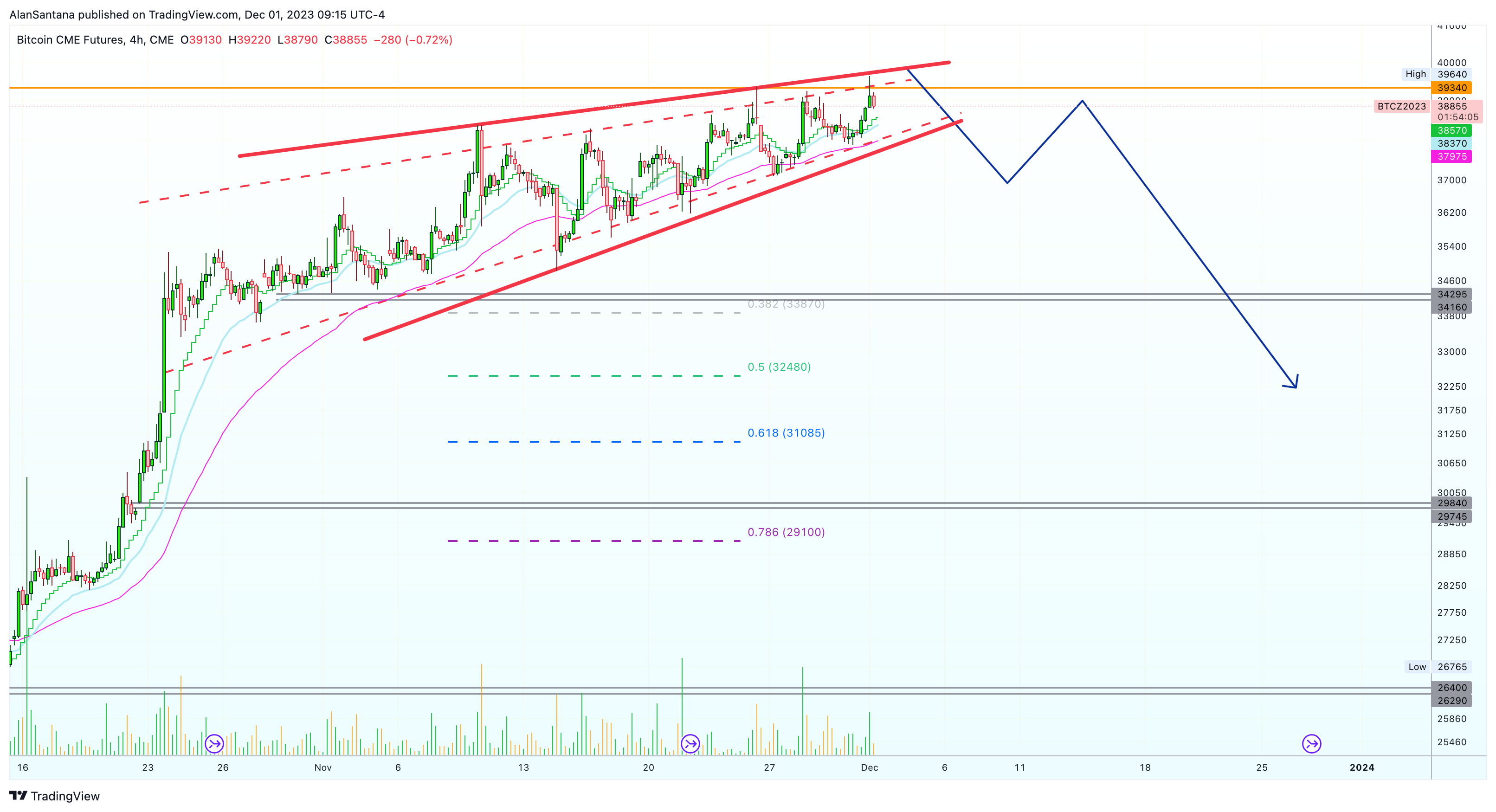1496x812 pixels.
Task: Click the countdown timer 01:54:05
Action: (x=1457, y=117)
